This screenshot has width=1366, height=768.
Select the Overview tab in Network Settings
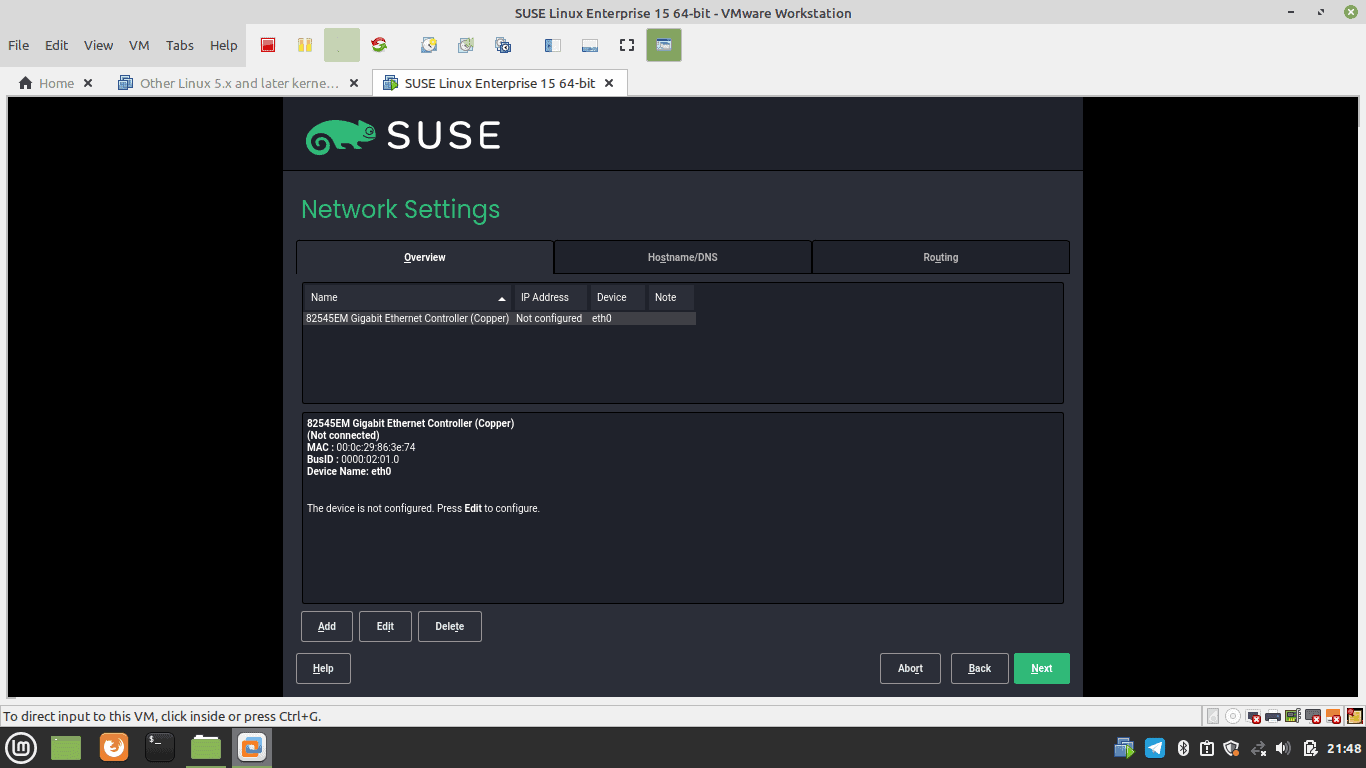click(x=425, y=257)
